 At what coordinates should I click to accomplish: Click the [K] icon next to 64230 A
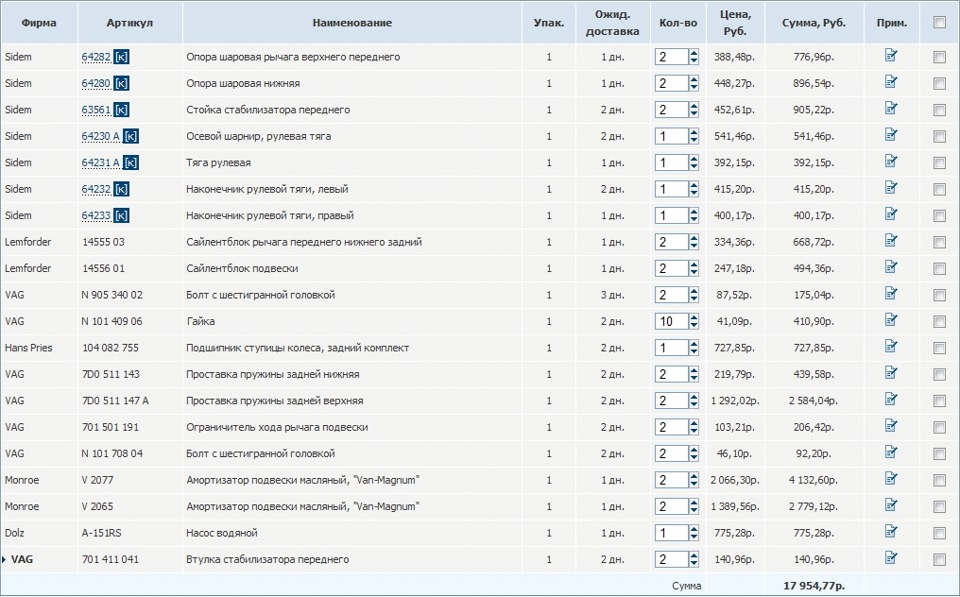click(131, 136)
